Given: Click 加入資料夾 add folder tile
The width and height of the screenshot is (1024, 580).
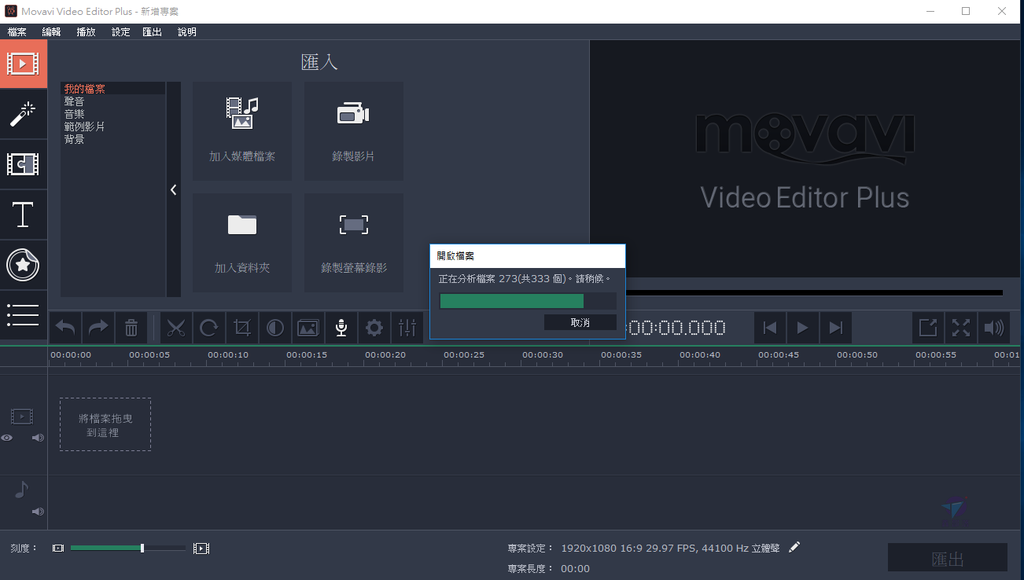Looking at the screenshot, I should [x=242, y=242].
